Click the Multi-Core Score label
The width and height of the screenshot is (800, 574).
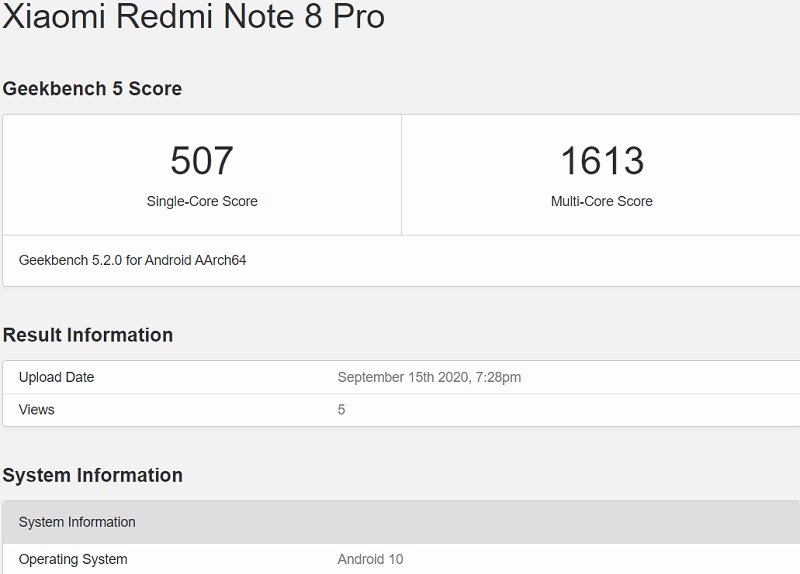pos(602,201)
